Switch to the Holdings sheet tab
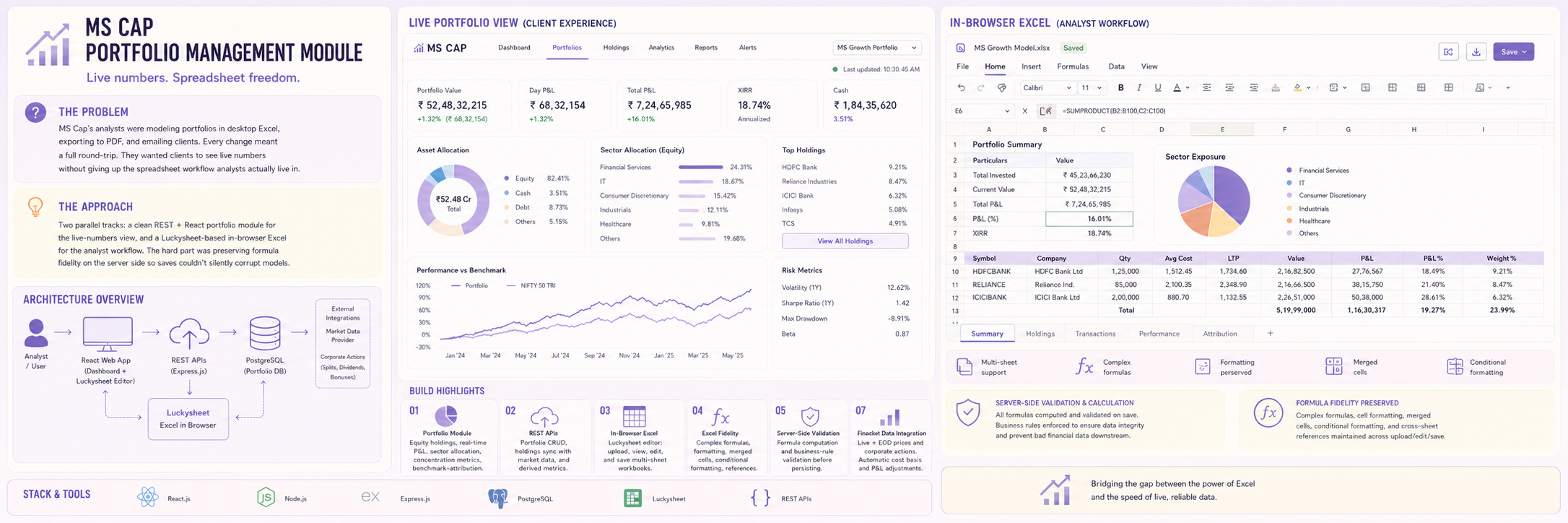 [x=1040, y=334]
